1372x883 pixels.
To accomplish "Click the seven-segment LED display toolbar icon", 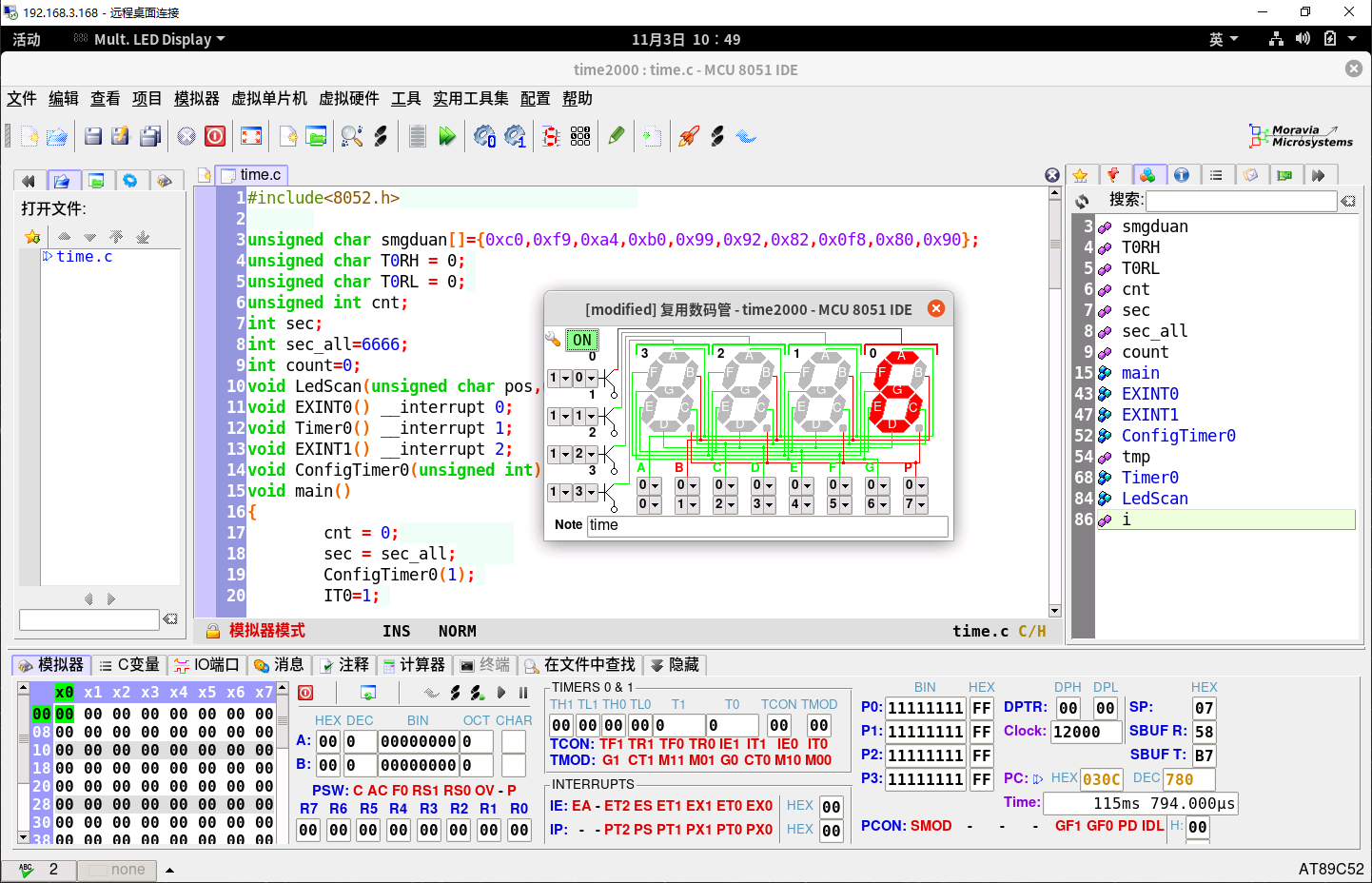I will [551, 137].
